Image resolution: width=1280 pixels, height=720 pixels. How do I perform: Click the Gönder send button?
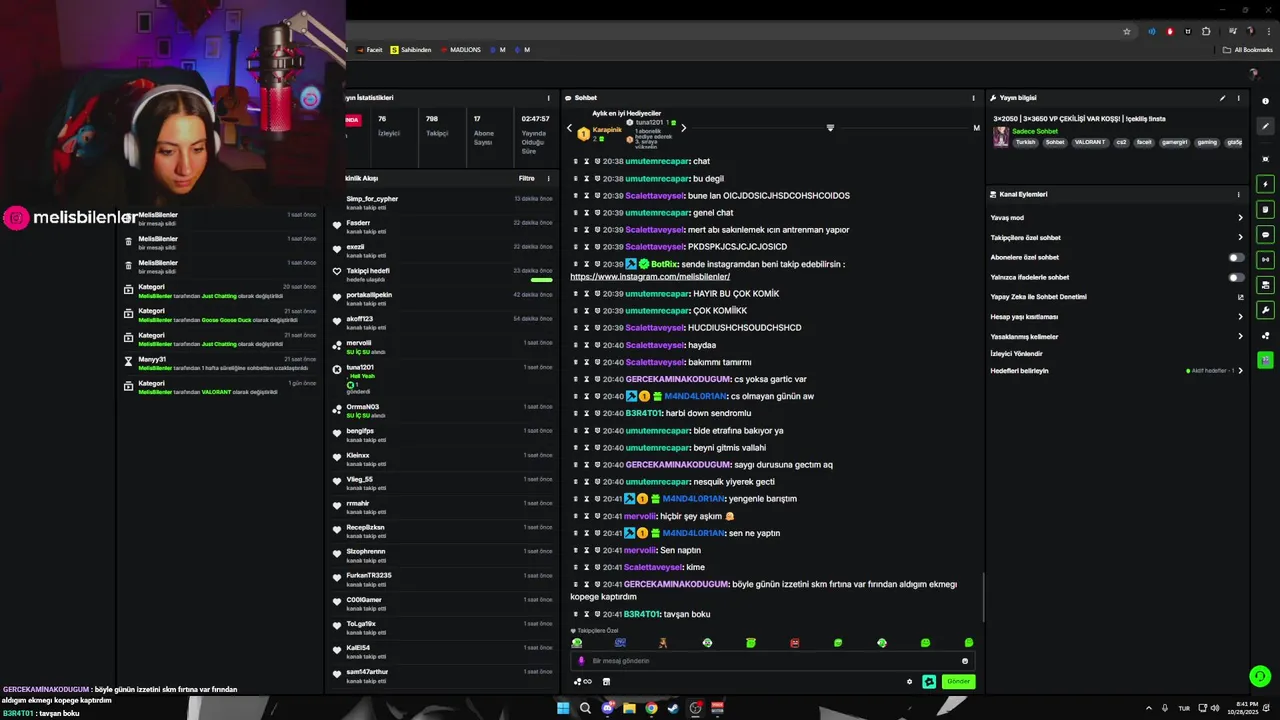[x=958, y=682]
